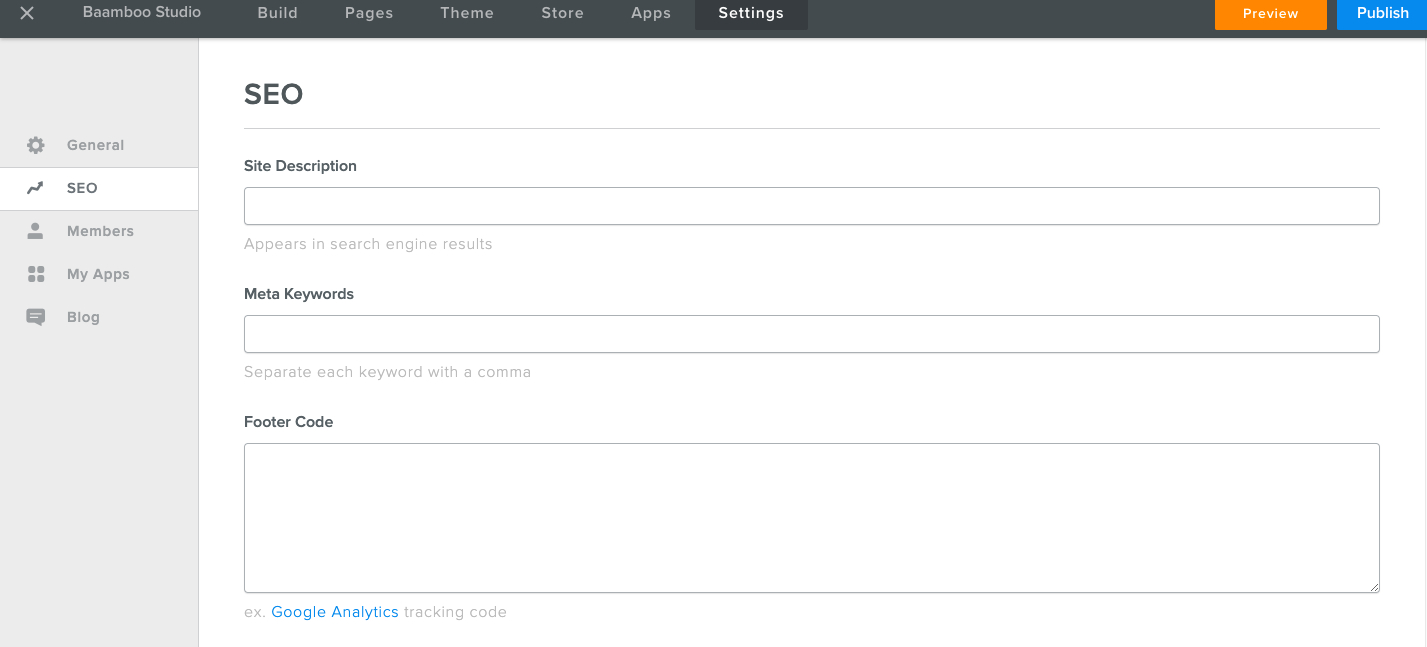Screen dimensions: 1427x647
Task: Open General settings from the sidebar
Action: [x=95, y=144]
